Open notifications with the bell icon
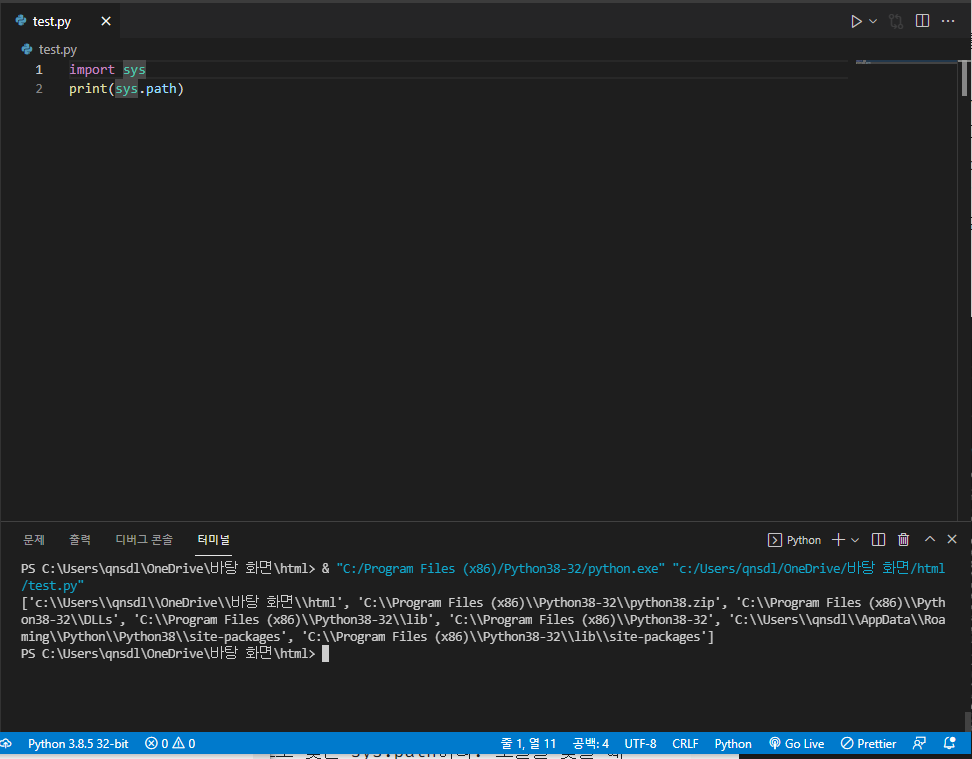This screenshot has height=759, width=972. click(949, 743)
